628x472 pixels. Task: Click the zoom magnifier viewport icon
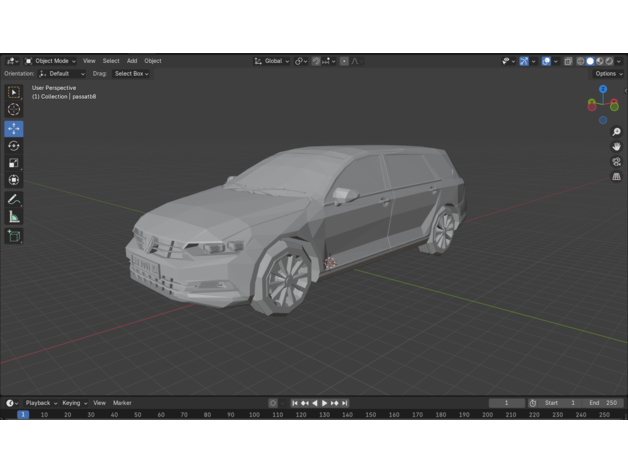point(616,132)
